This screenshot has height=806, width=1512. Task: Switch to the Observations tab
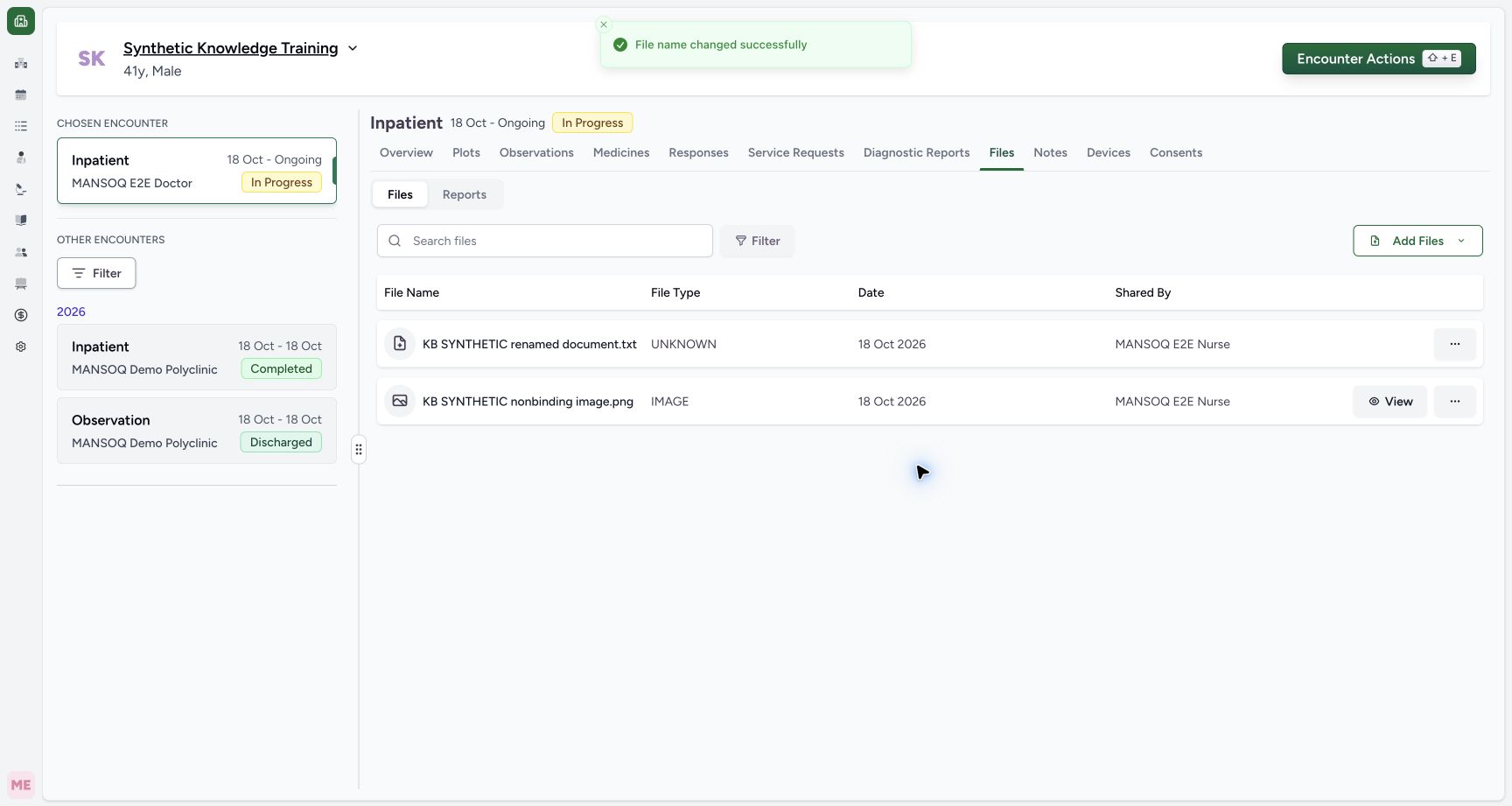[x=536, y=152]
